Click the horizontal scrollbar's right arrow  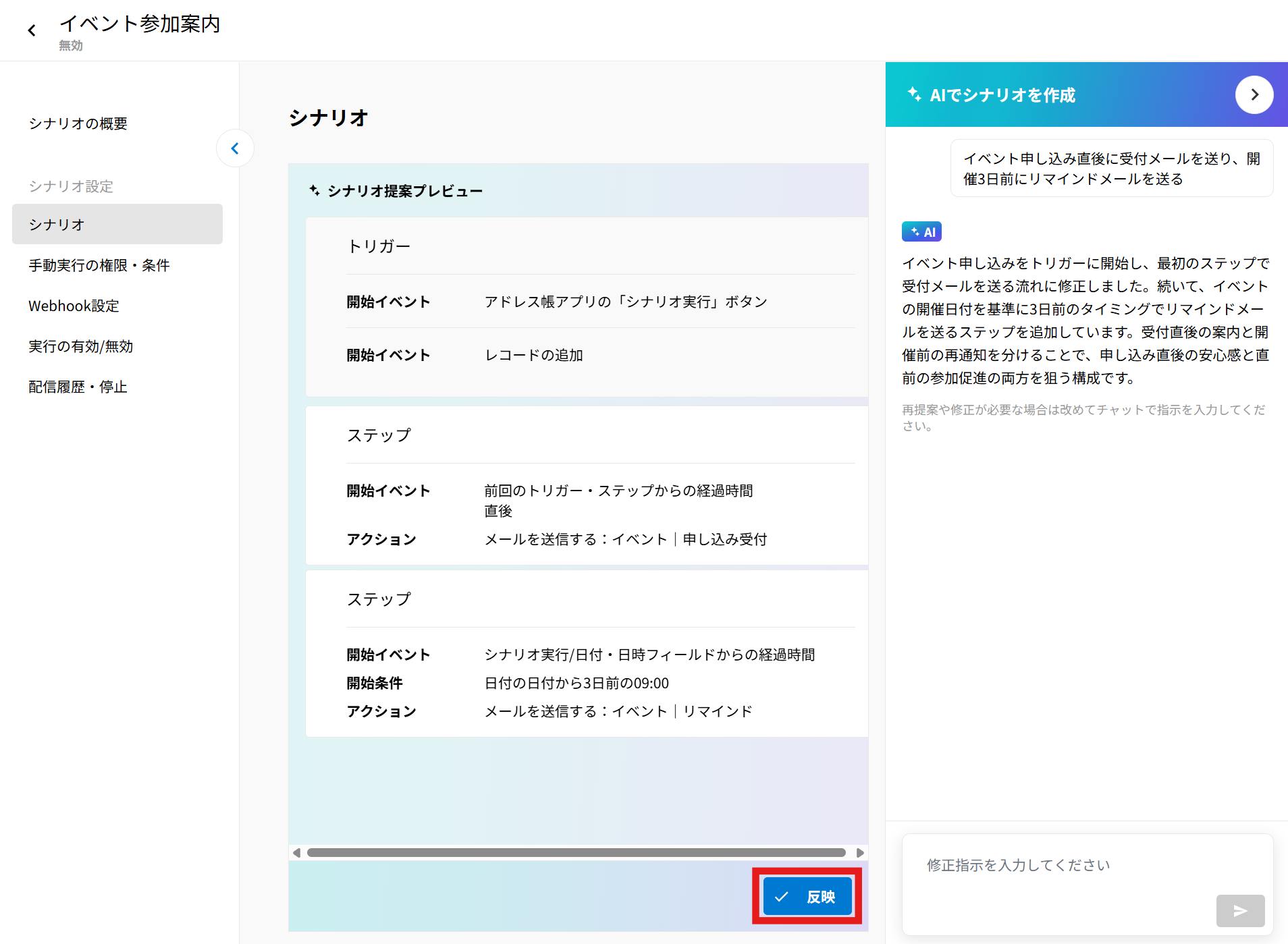[x=860, y=853]
